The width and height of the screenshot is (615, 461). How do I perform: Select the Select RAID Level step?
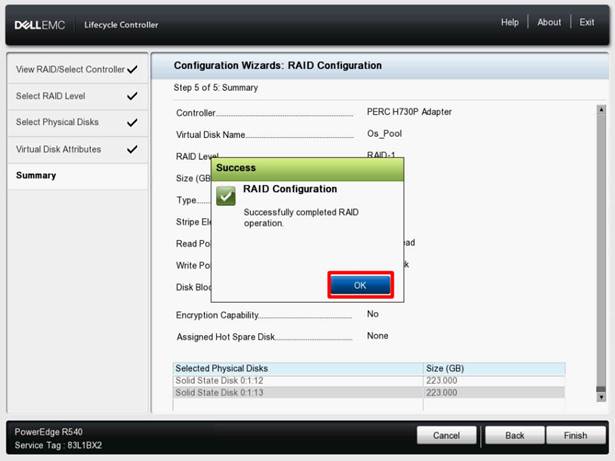point(78,96)
